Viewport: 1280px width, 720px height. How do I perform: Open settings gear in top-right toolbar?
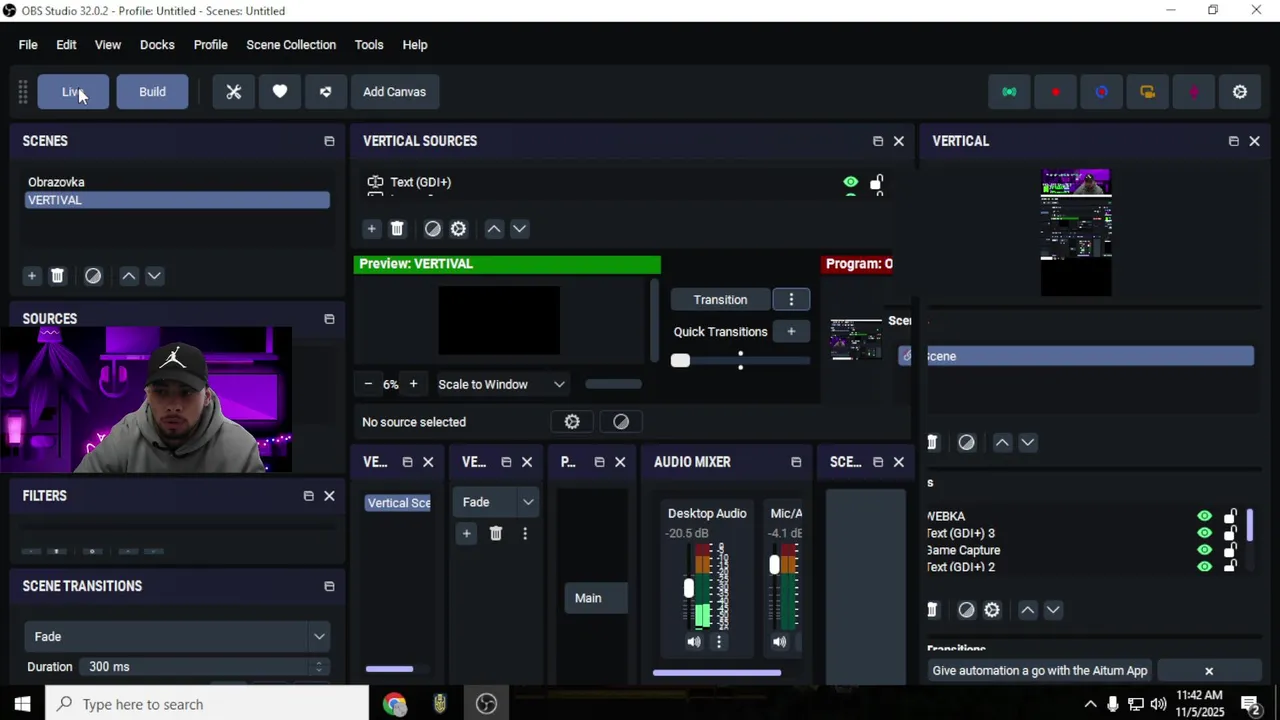(x=1240, y=92)
